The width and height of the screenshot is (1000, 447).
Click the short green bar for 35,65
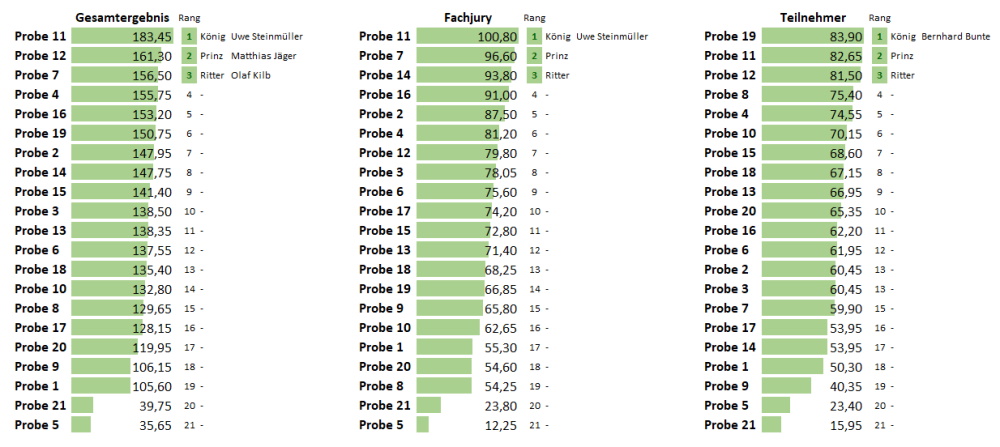[81, 425]
